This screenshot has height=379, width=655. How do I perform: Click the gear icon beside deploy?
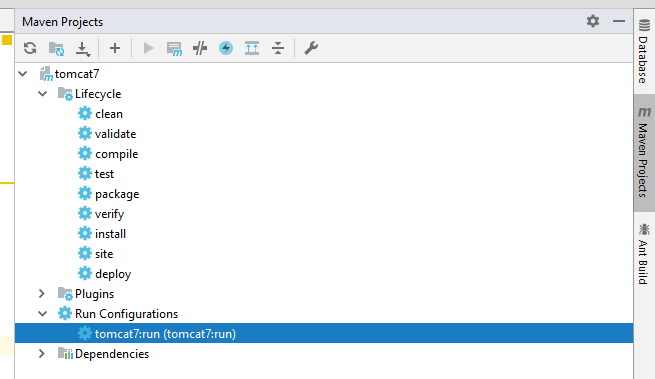(x=85, y=273)
